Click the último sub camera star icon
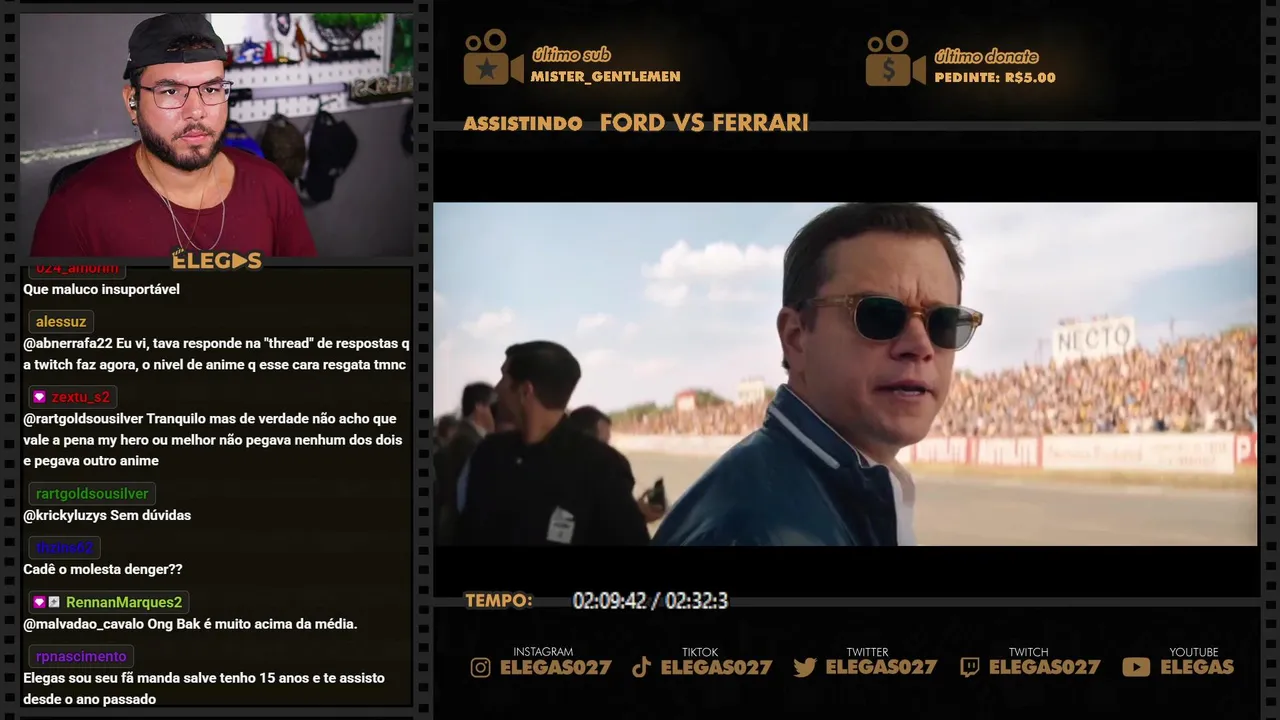Image resolution: width=1280 pixels, height=720 pixels. (x=493, y=57)
